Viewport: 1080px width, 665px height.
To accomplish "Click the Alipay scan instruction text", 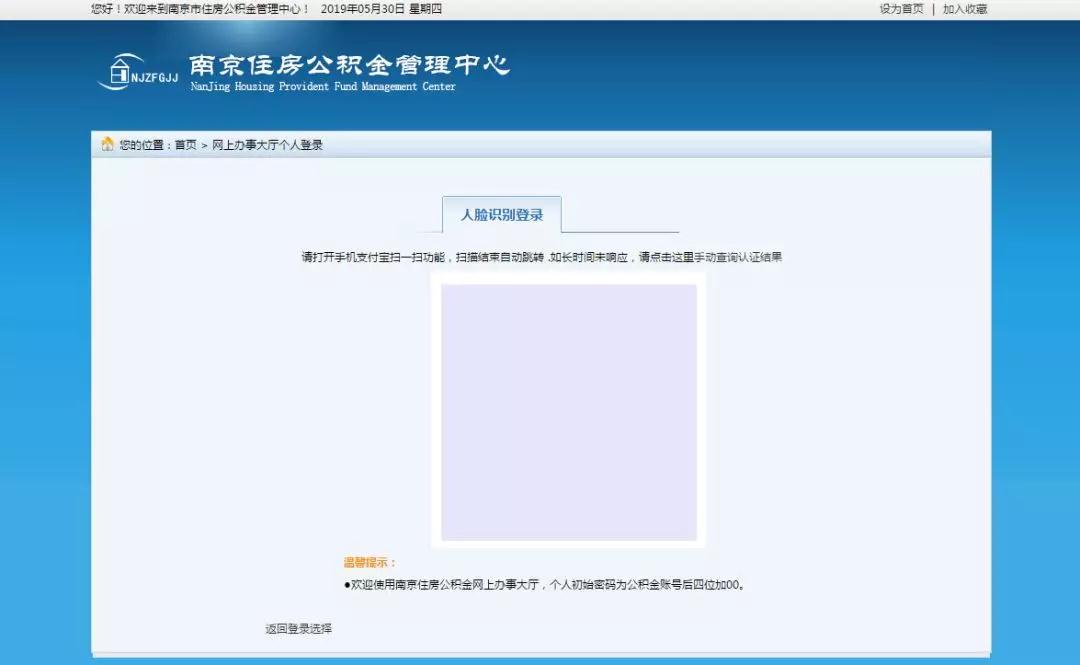I will [450, 257].
